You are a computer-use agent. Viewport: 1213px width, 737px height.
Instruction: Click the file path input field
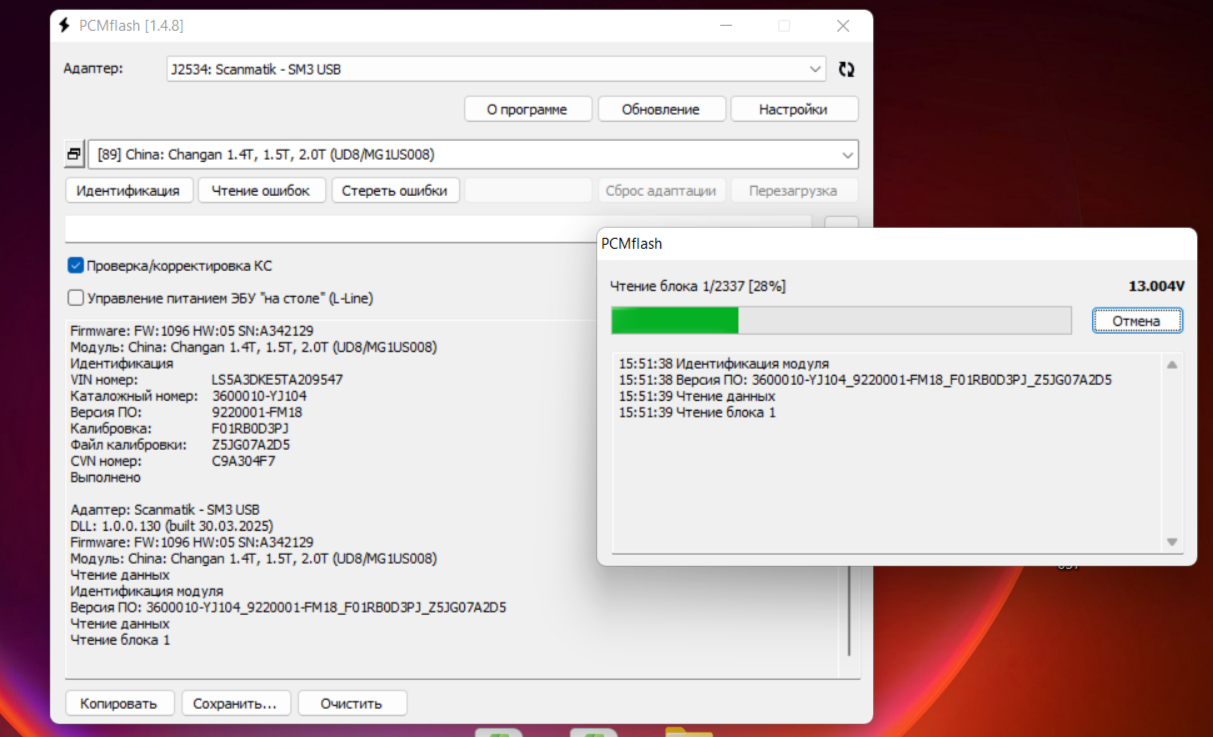coord(438,228)
